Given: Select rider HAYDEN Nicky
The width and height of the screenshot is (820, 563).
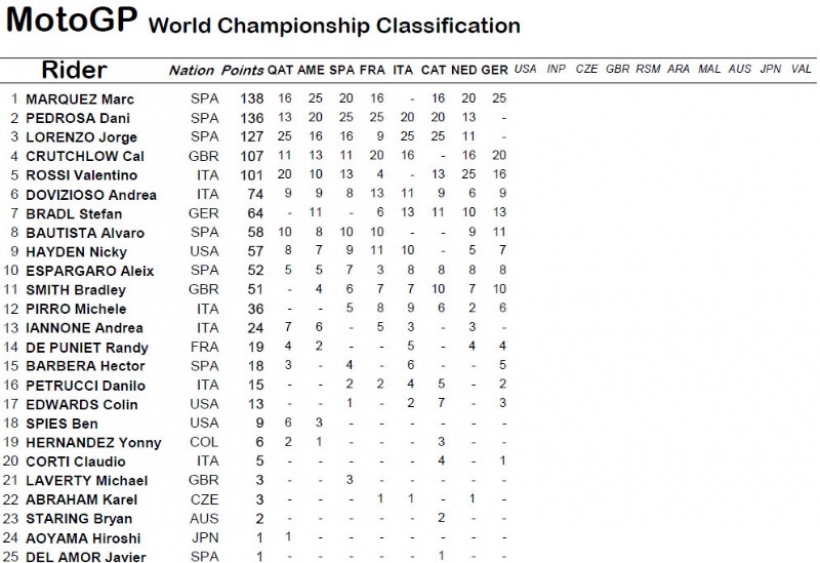Looking at the screenshot, I should [76, 252].
